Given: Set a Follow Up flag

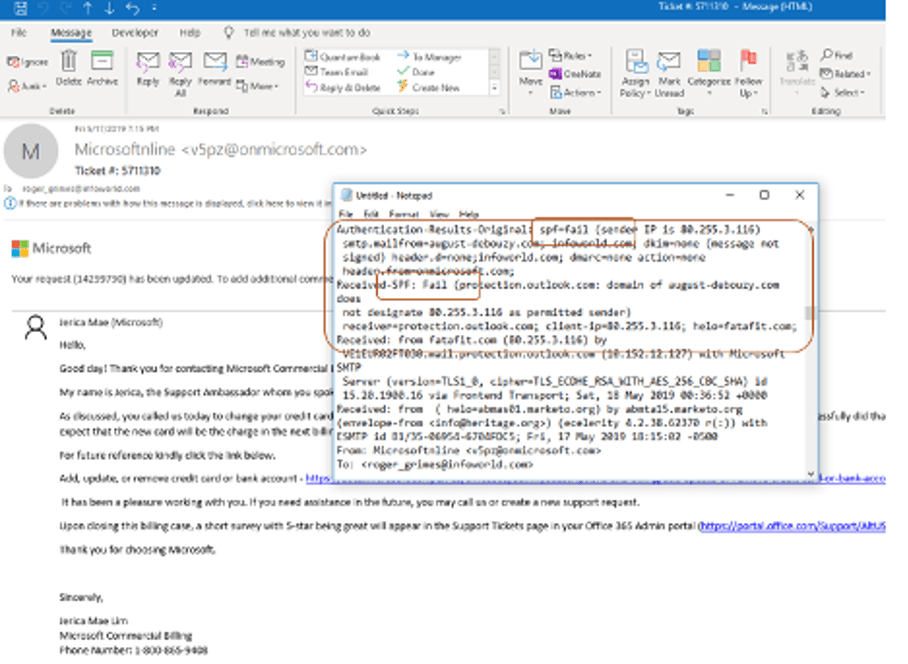Looking at the screenshot, I should [x=748, y=74].
